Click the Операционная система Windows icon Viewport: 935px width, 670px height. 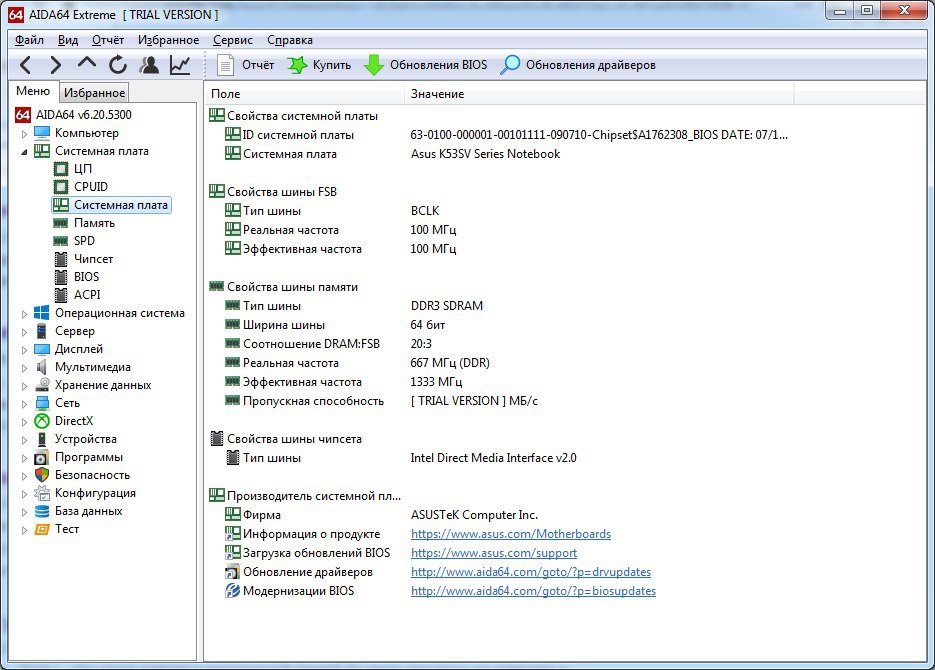[42, 313]
